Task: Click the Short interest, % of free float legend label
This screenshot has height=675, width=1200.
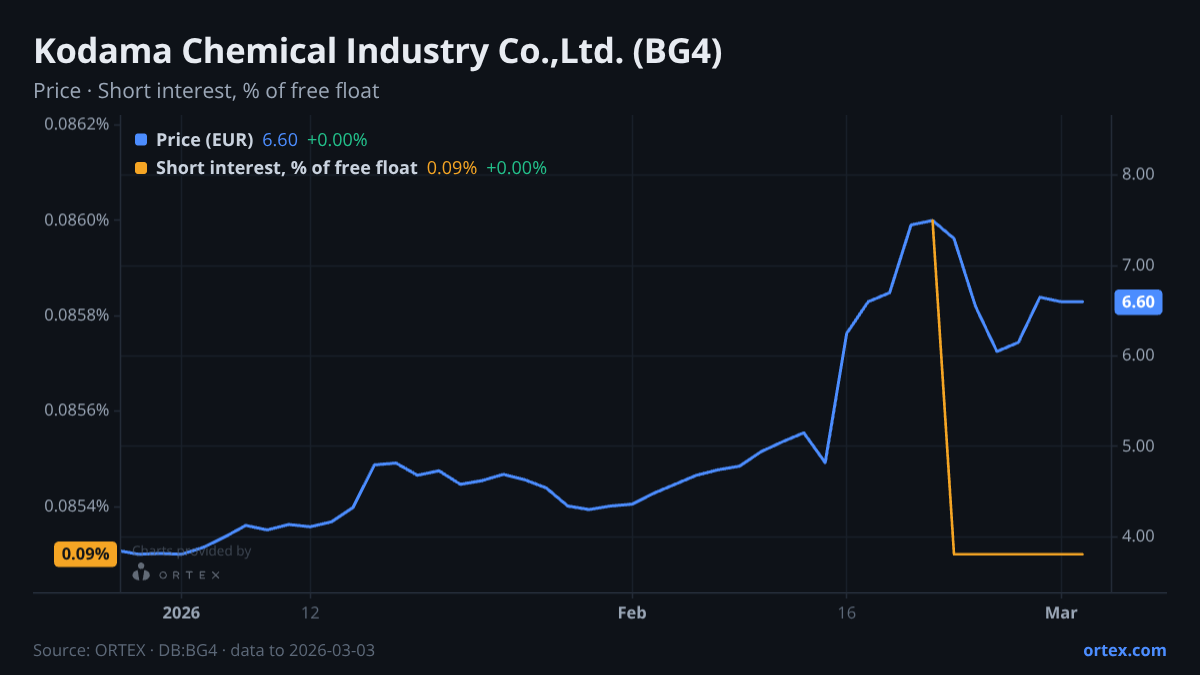Action: (286, 168)
